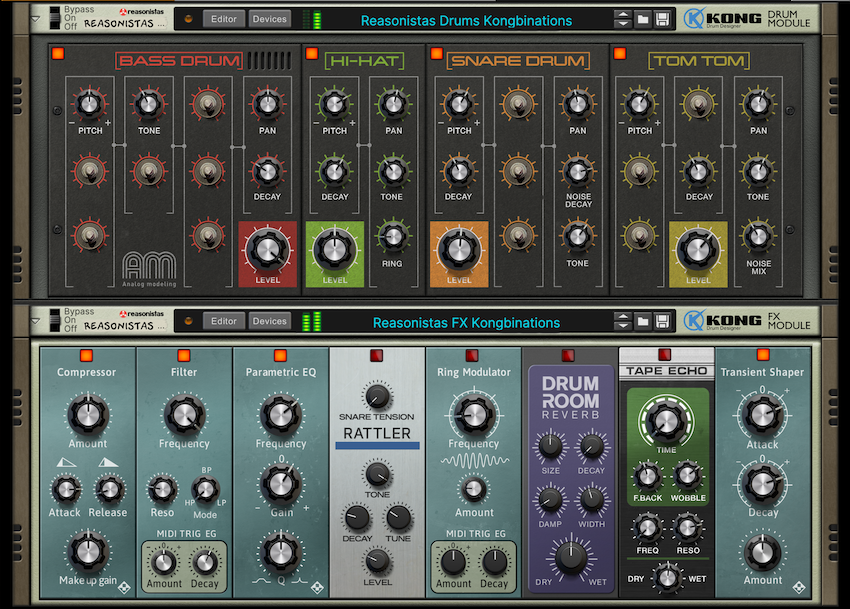
Task: Click the Hi-Hat green Level knob
Action: [334, 249]
